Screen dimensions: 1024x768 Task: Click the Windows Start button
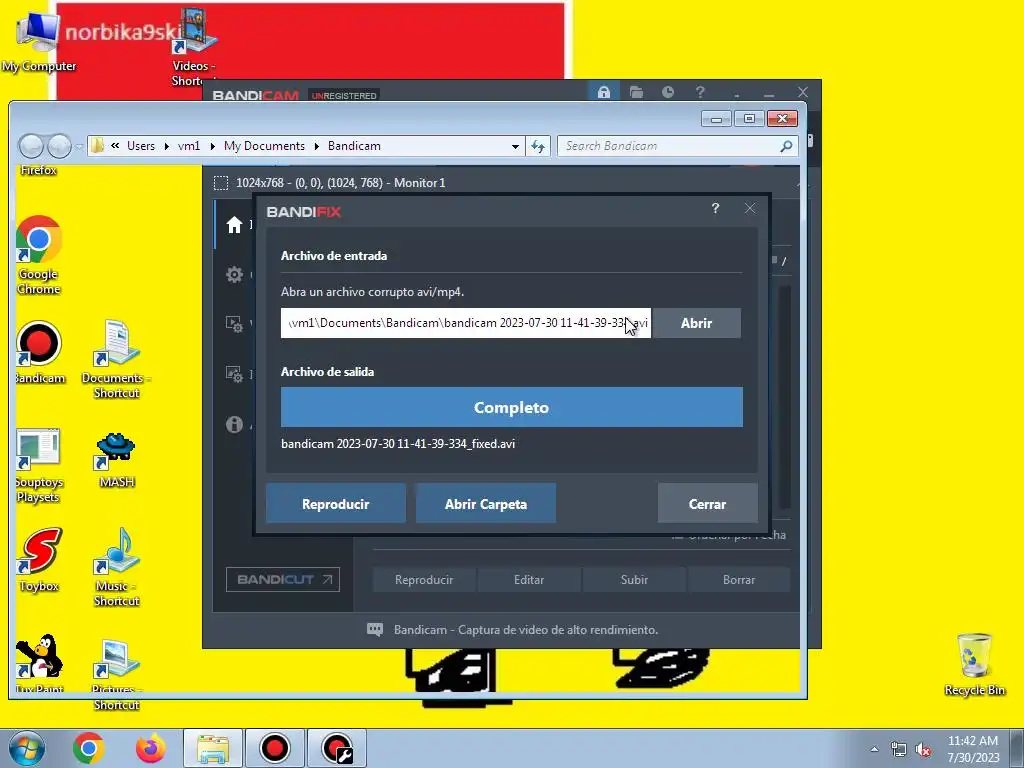coord(26,748)
